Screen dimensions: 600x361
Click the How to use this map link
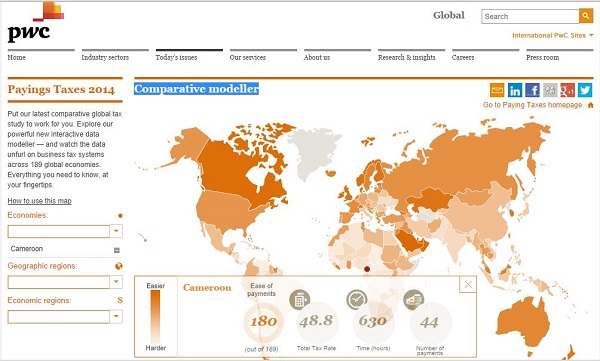pyautogui.click(x=39, y=201)
